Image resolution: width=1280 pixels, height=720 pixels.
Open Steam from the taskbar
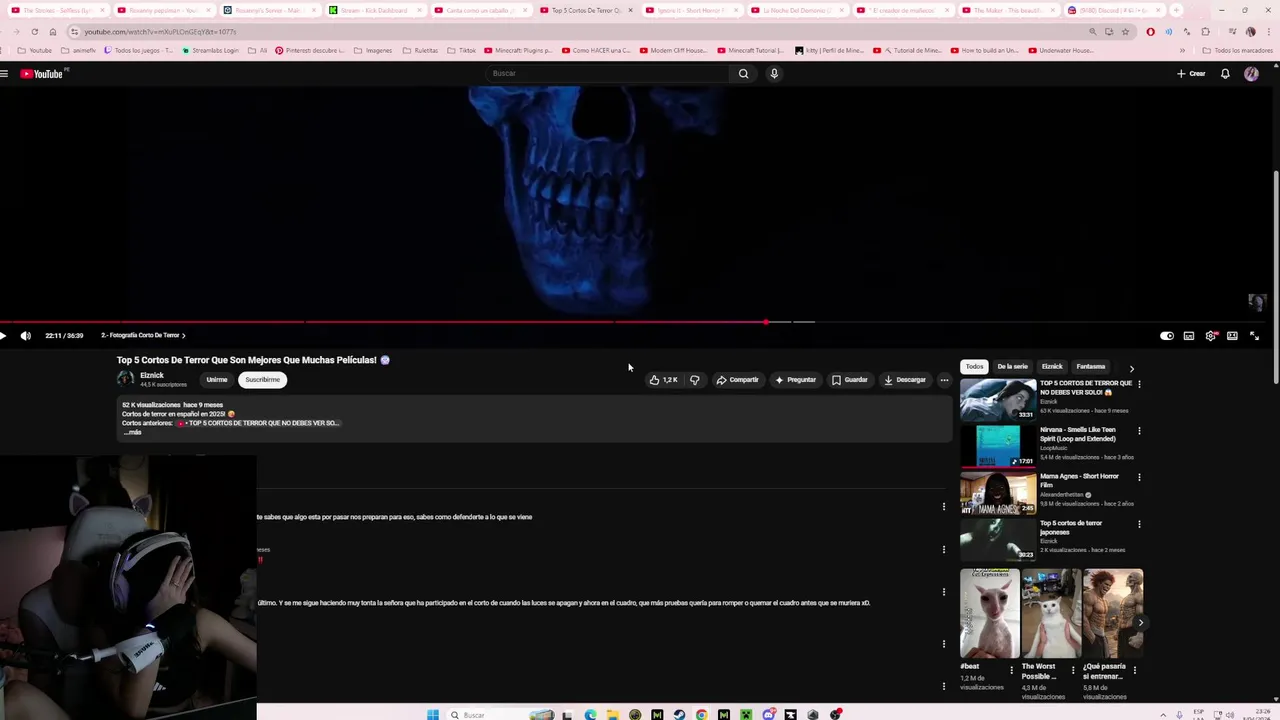coord(679,714)
